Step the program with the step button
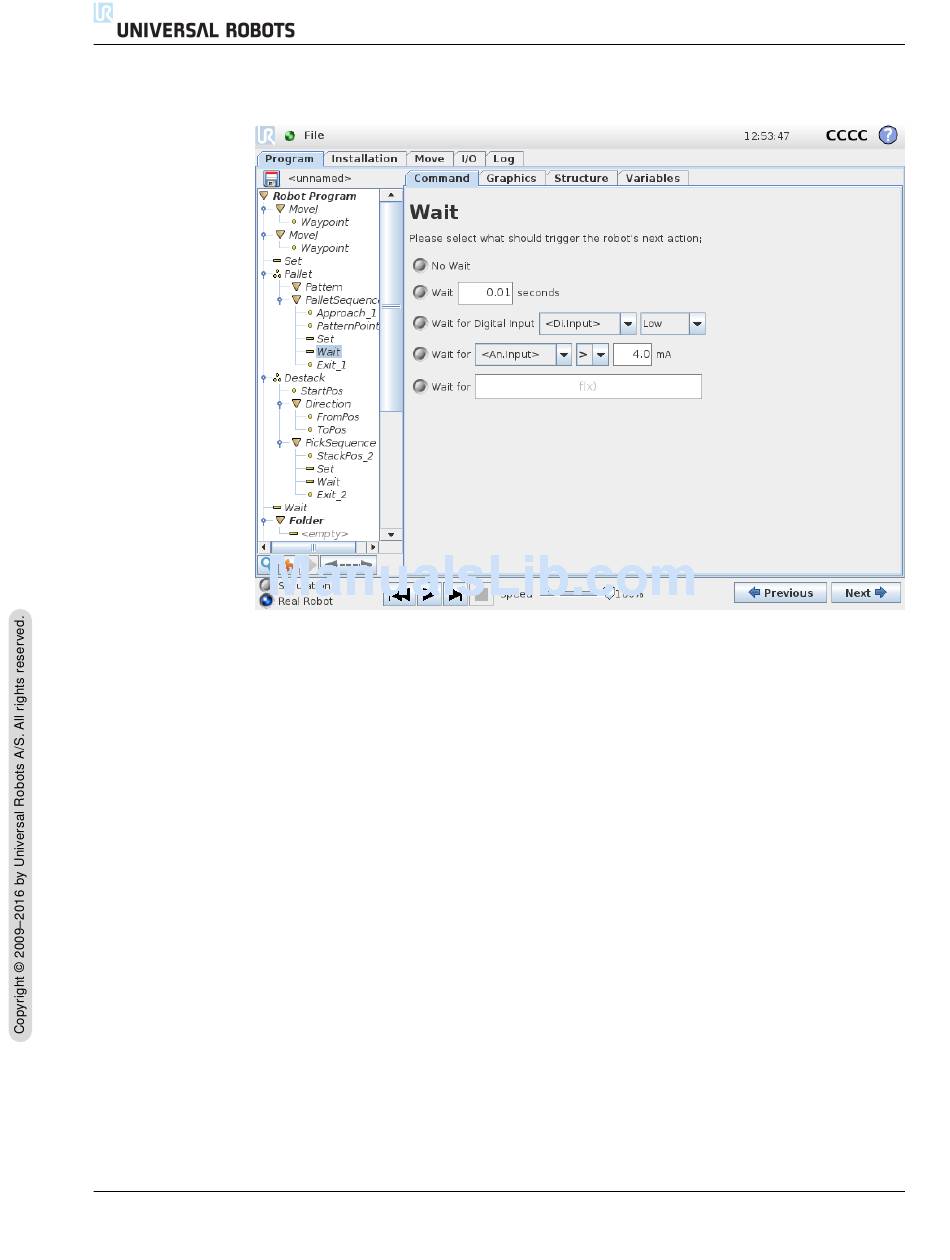The height and width of the screenshot is (1260, 950). click(455, 594)
